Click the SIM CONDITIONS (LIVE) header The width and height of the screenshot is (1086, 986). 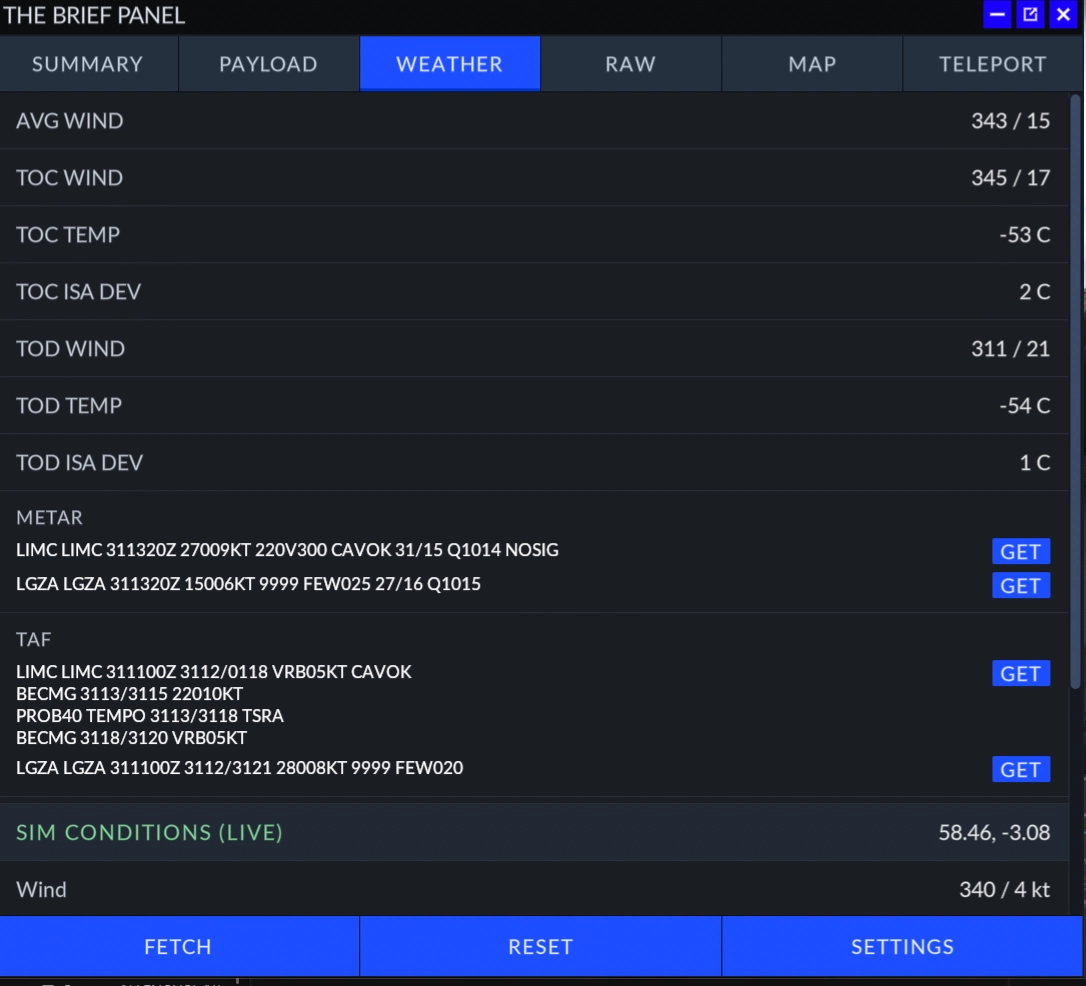(x=149, y=832)
